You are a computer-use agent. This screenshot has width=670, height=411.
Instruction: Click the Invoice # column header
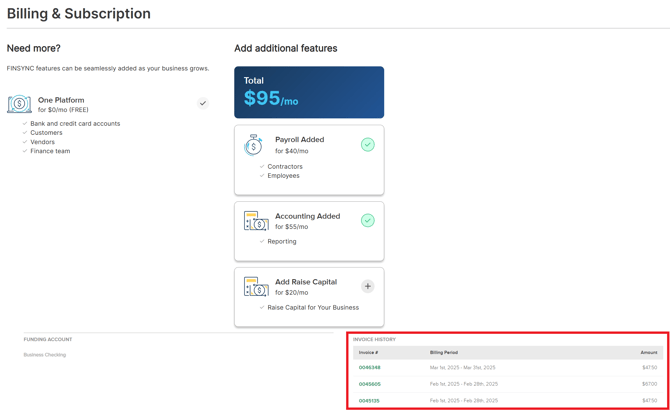tap(368, 353)
